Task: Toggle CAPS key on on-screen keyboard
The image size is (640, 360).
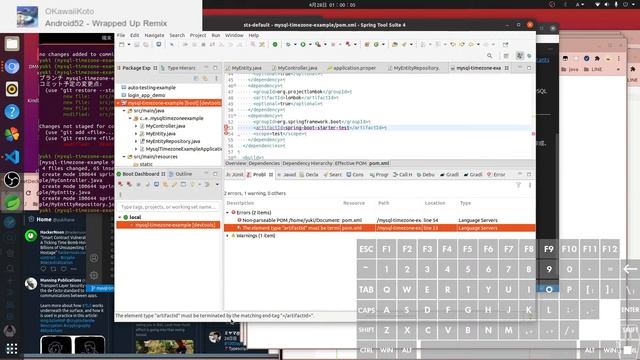Action: [366, 310]
